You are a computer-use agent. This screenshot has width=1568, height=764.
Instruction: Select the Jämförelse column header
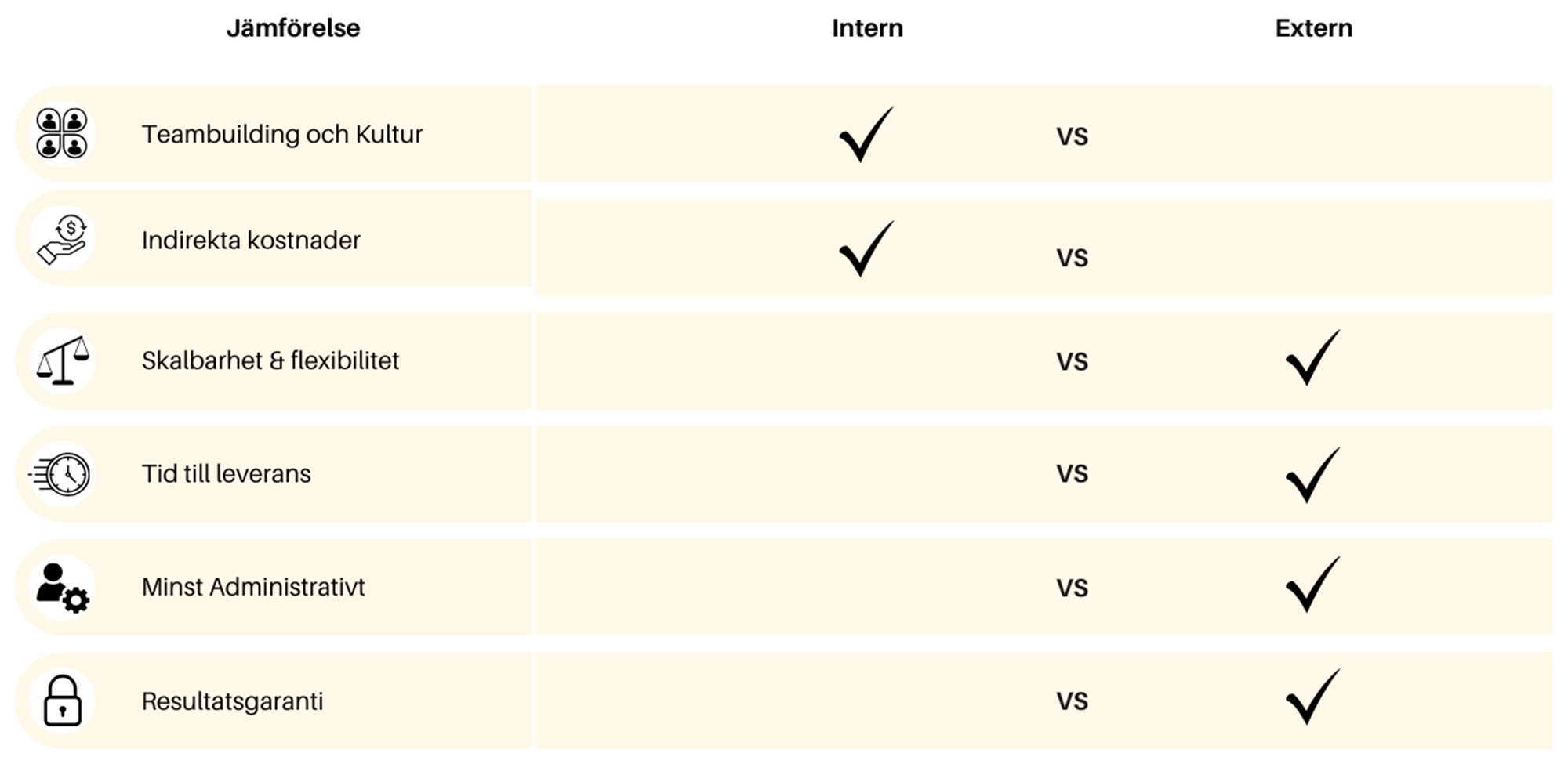coord(293,28)
